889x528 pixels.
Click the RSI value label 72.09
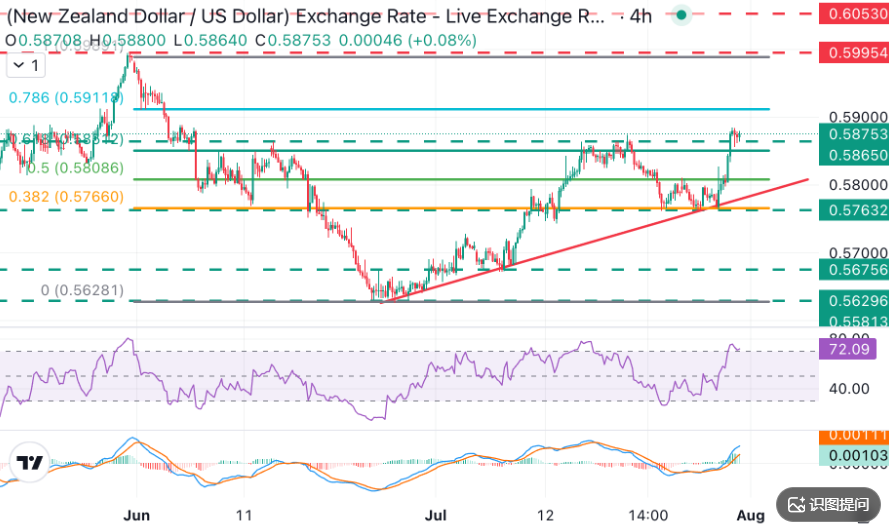[x=848, y=349]
